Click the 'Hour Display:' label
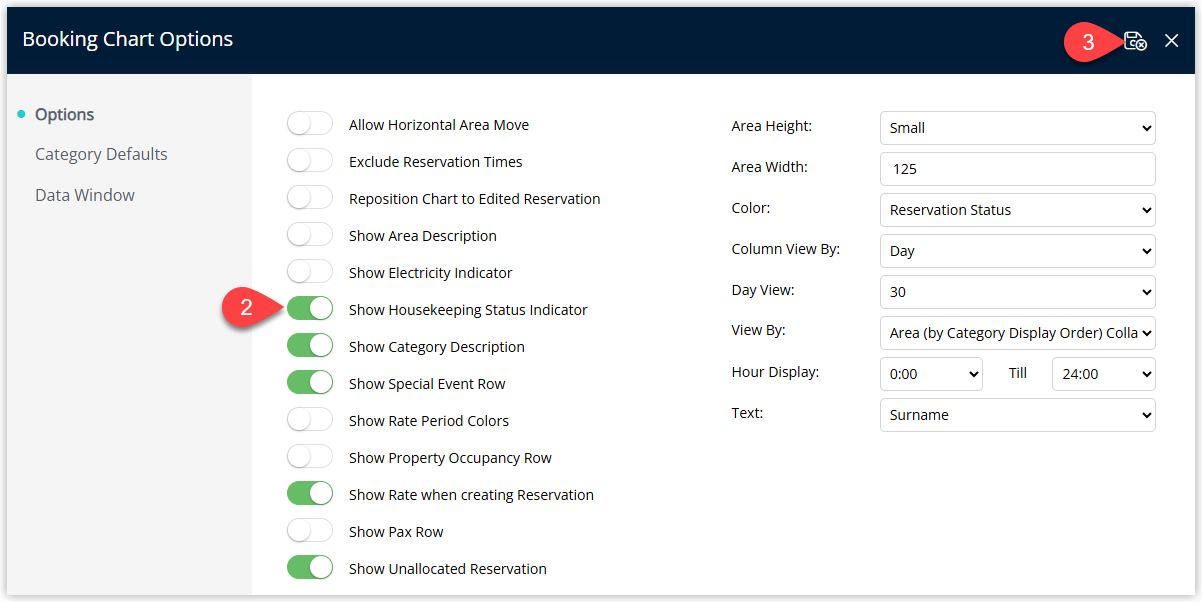This screenshot has width=1203, height=603. point(776,372)
